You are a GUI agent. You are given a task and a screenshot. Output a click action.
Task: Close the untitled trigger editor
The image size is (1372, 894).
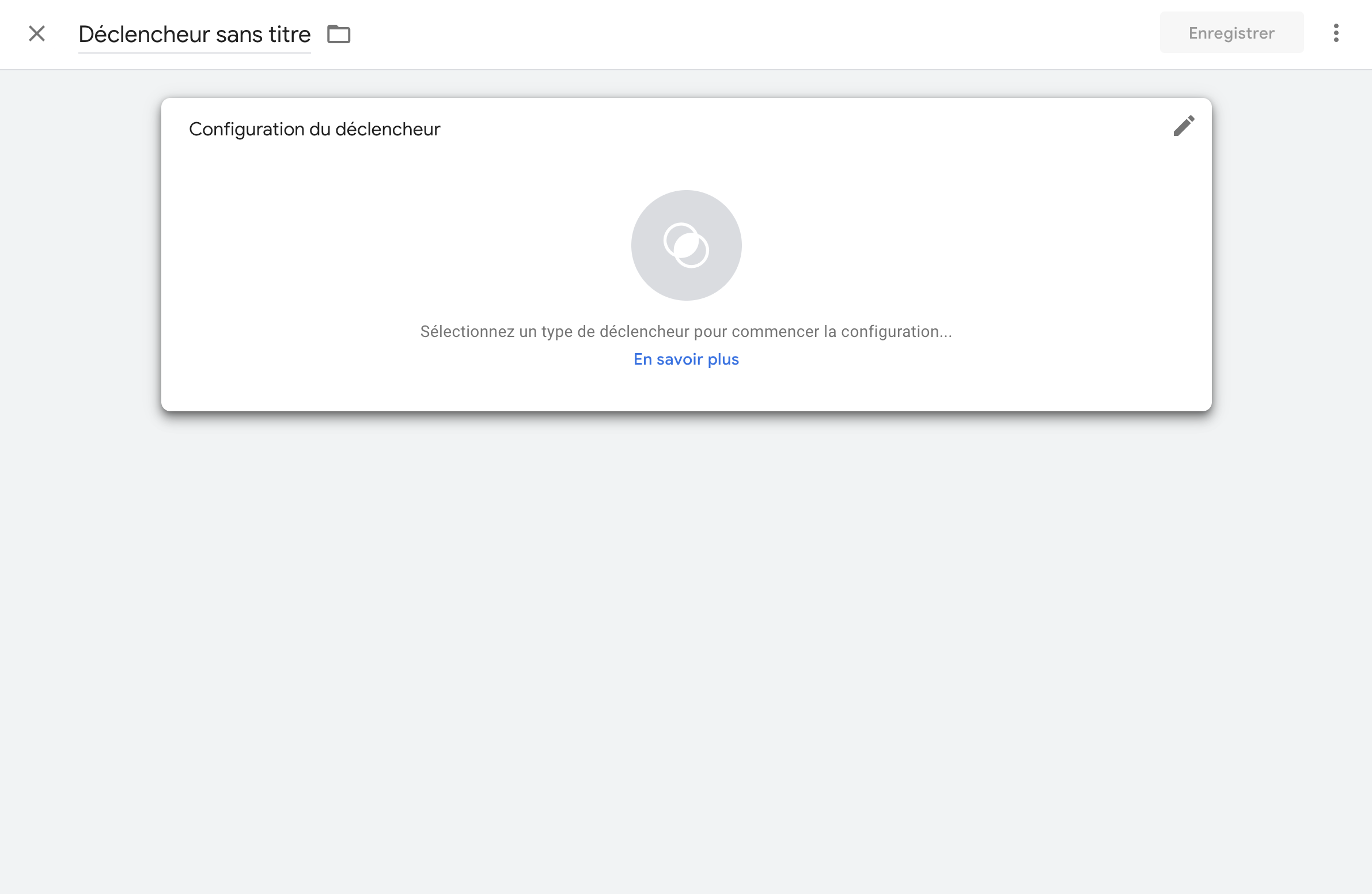(x=37, y=33)
